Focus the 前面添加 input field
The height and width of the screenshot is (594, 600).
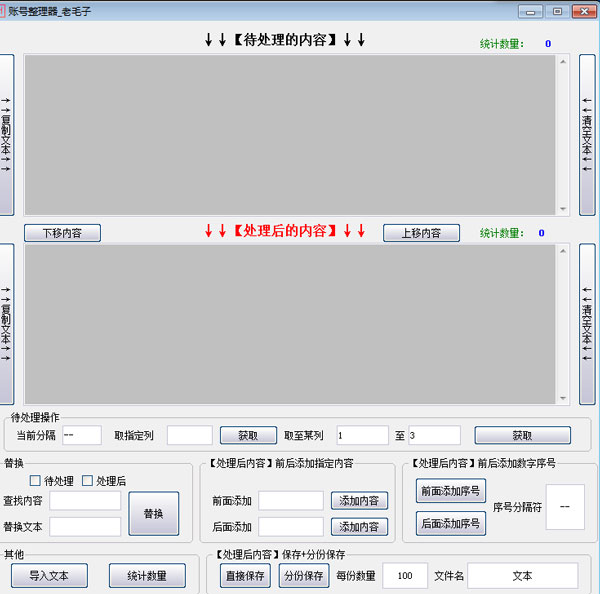click(x=291, y=501)
